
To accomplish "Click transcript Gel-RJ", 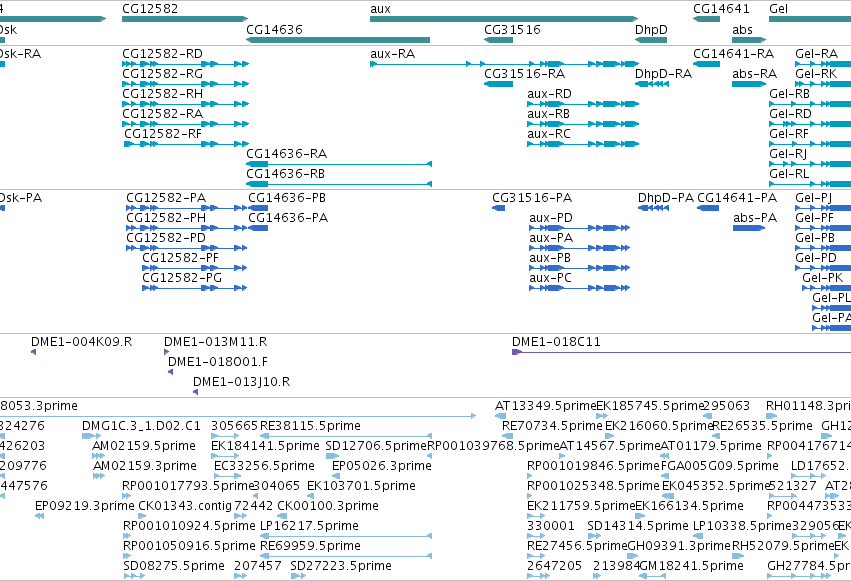I will [x=810, y=164].
